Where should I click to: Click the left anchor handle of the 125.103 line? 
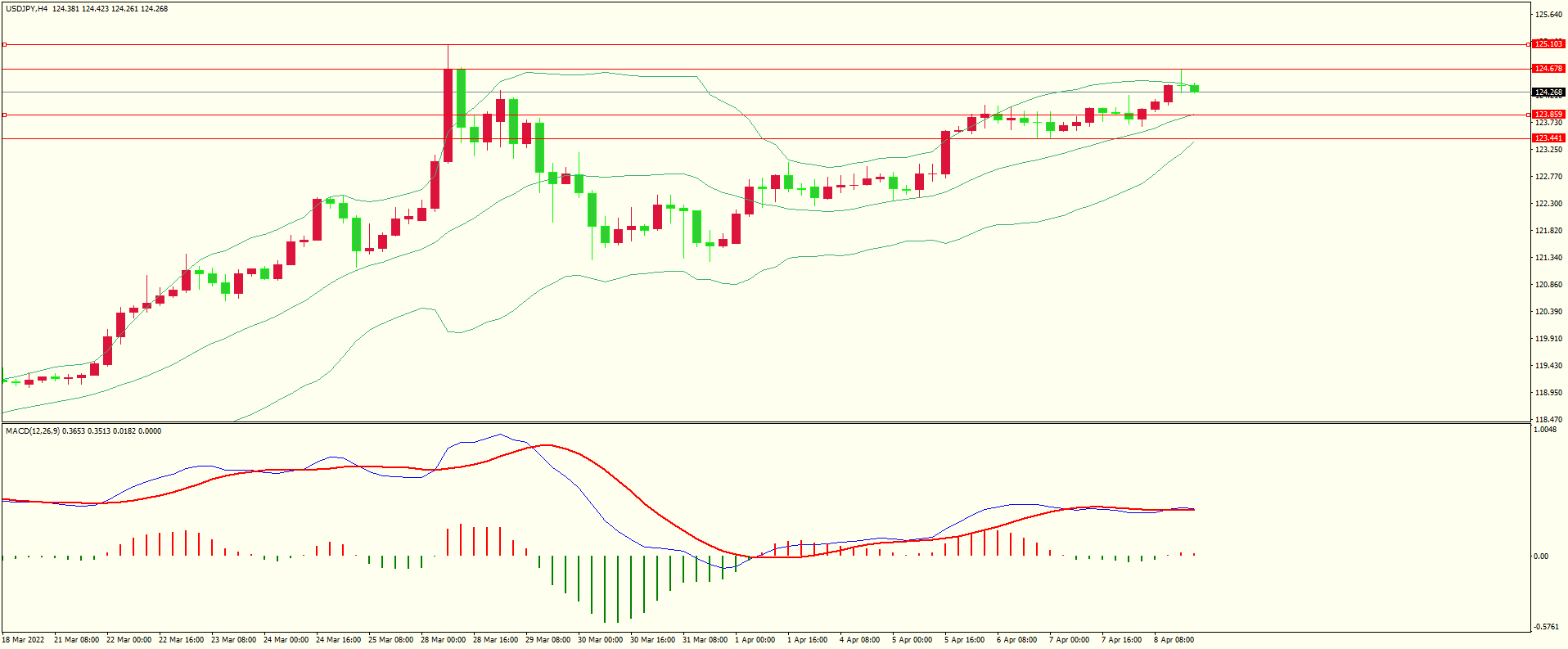(4, 44)
